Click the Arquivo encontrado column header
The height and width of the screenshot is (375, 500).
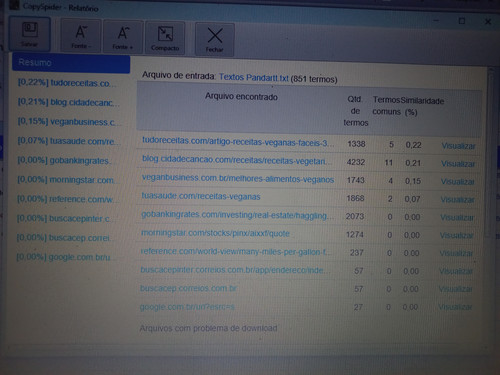(241, 97)
